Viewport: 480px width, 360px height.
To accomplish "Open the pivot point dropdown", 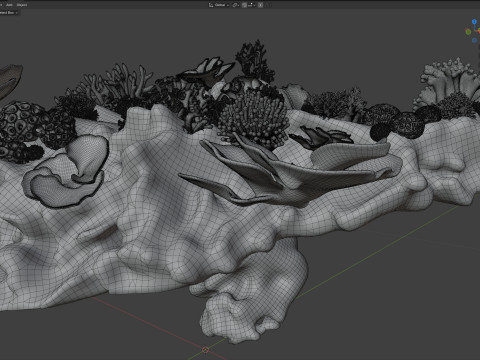I will [x=235, y=5].
